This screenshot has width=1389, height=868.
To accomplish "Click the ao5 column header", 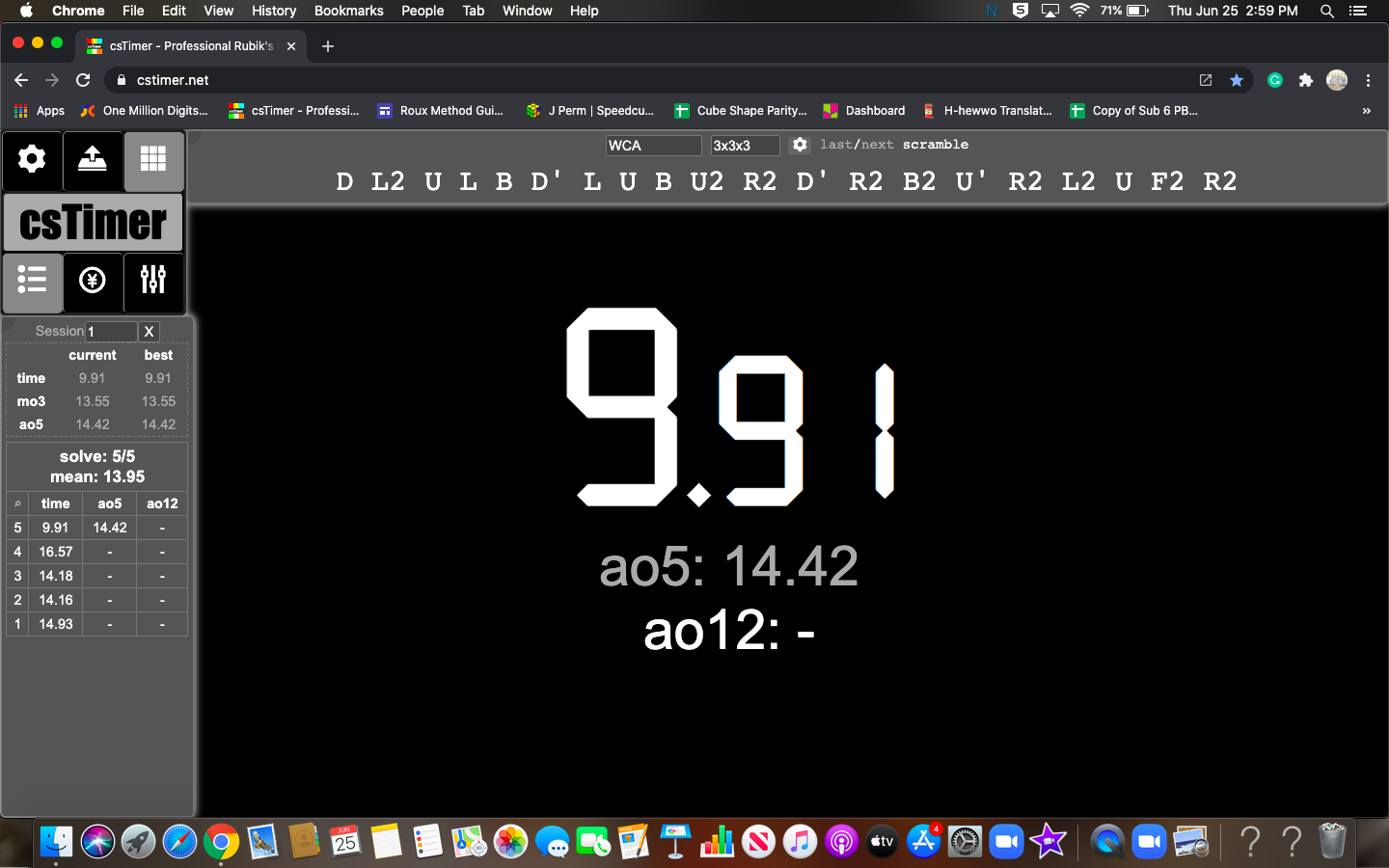I will [x=110, y=503].
